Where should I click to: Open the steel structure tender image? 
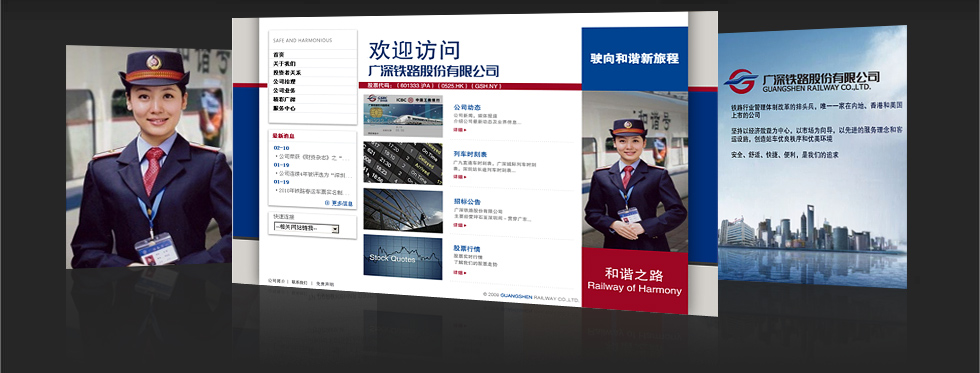coord(403,211)
